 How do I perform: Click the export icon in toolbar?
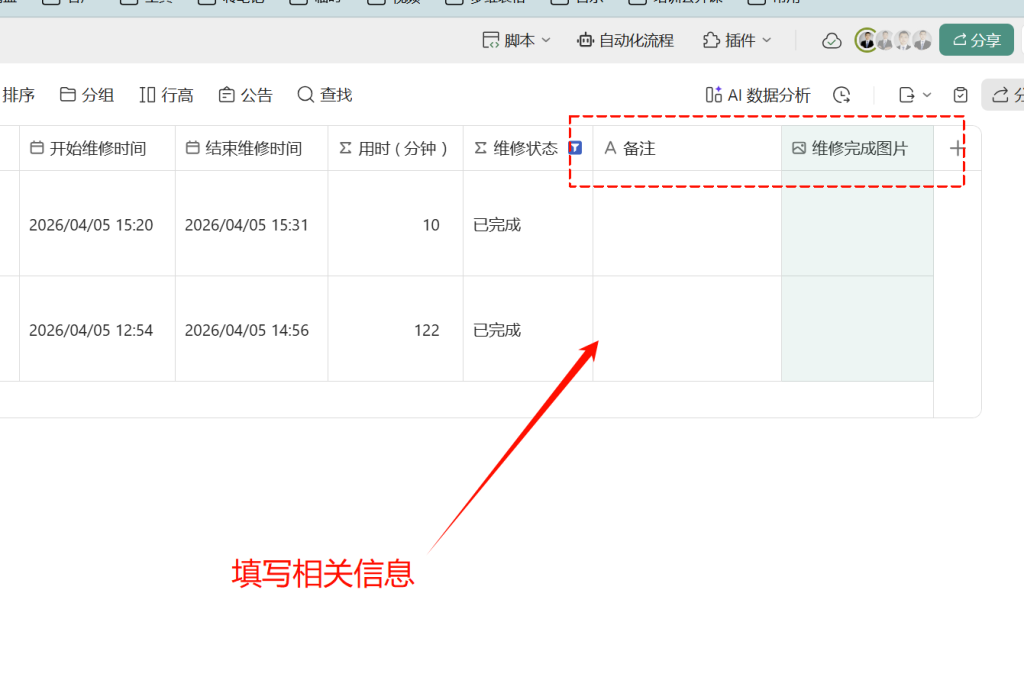[x=906, y=95]
